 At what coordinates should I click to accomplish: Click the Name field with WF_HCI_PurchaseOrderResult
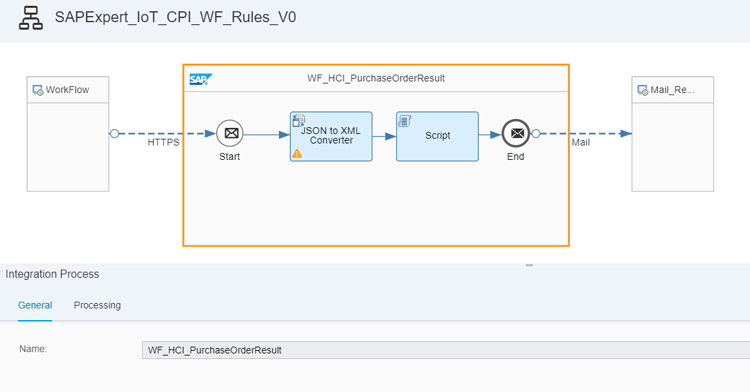(446, 350)
